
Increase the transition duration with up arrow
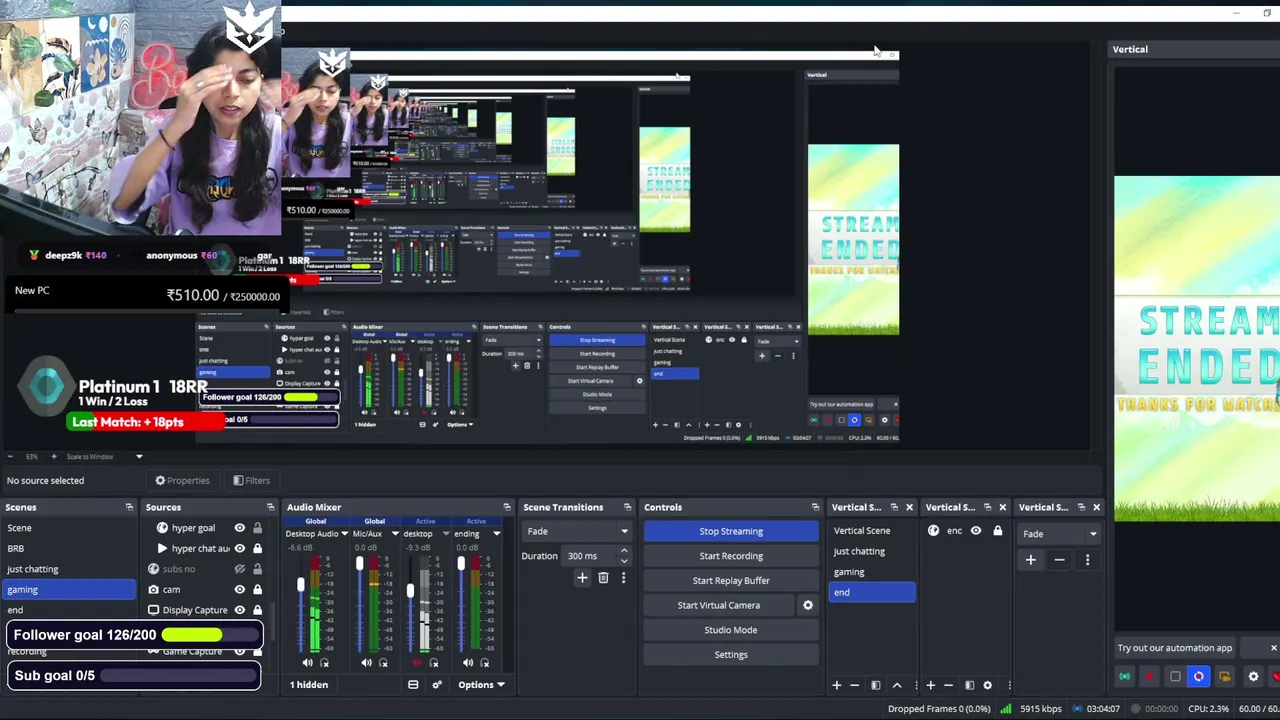coord(624,551)
